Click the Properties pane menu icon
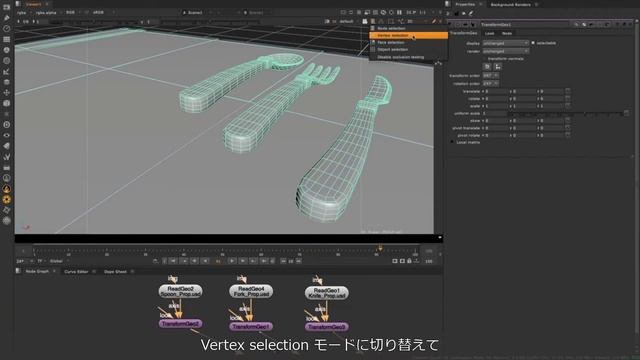Viewport: 640px width, 360px height. pos(448,4)
